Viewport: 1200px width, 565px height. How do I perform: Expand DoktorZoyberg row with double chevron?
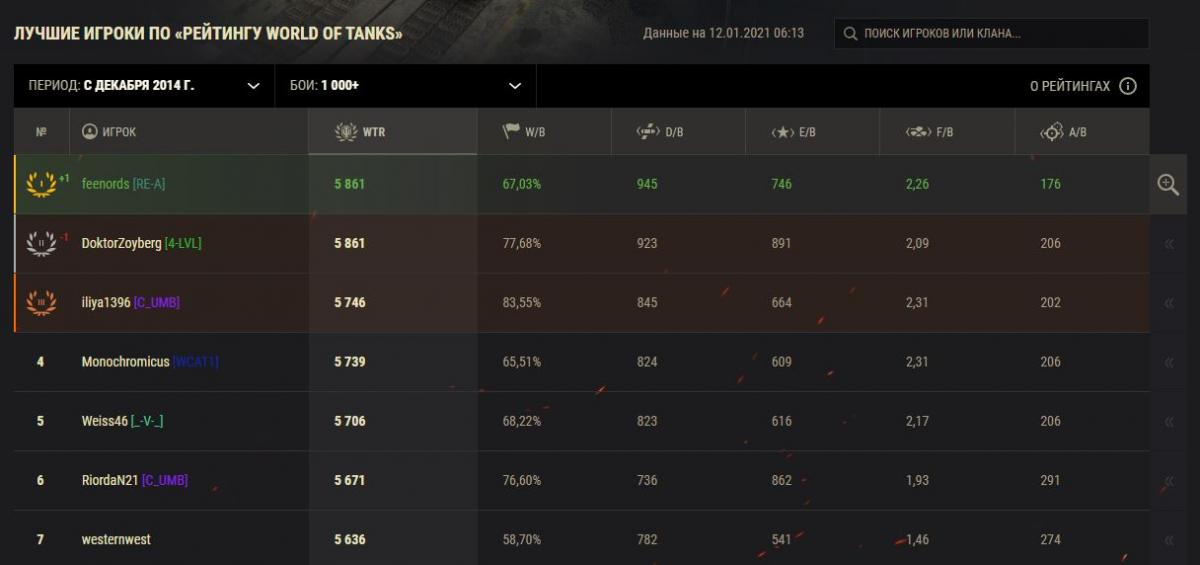point(1168,243)
